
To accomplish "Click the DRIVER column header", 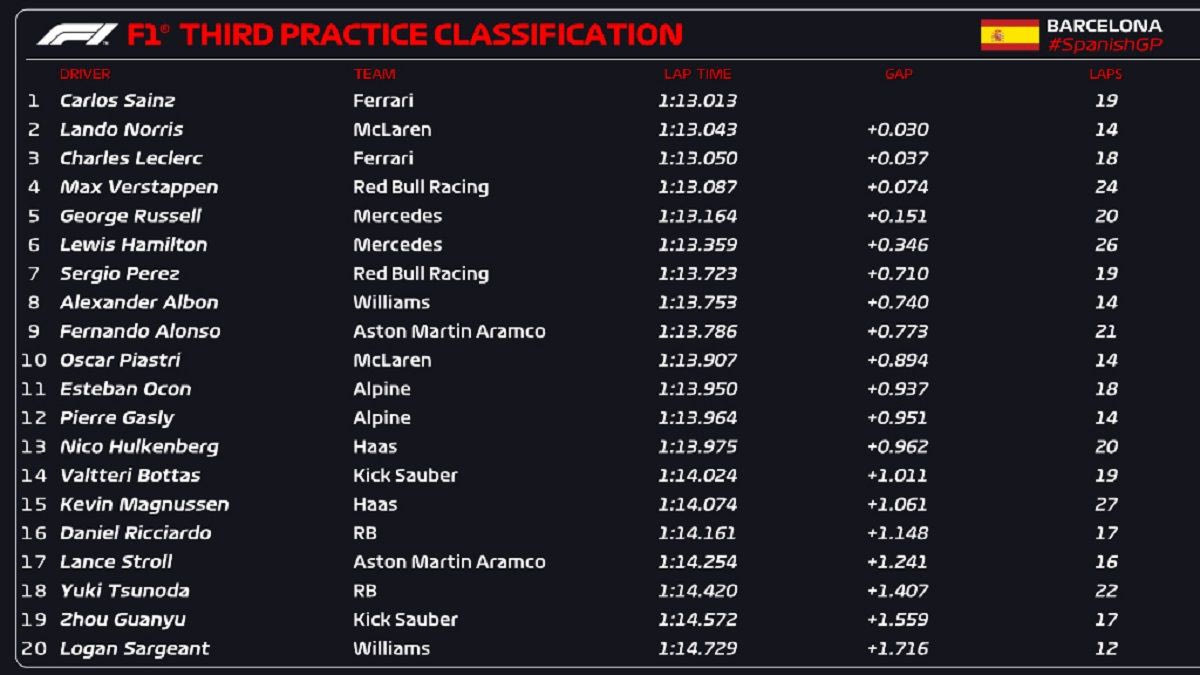I will (x=85, y=74).
